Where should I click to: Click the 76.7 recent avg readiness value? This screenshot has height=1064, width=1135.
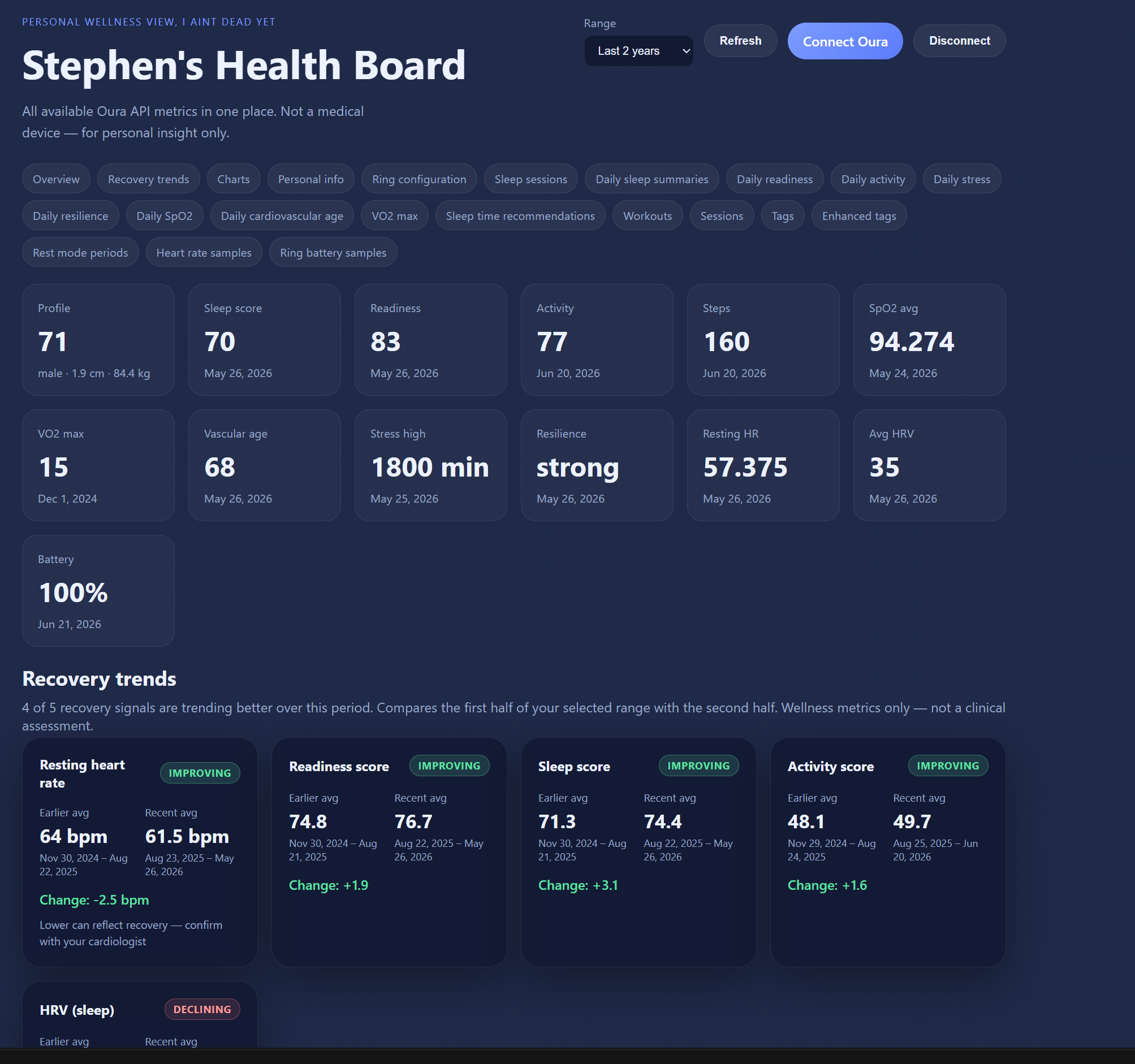click(413, 821)
